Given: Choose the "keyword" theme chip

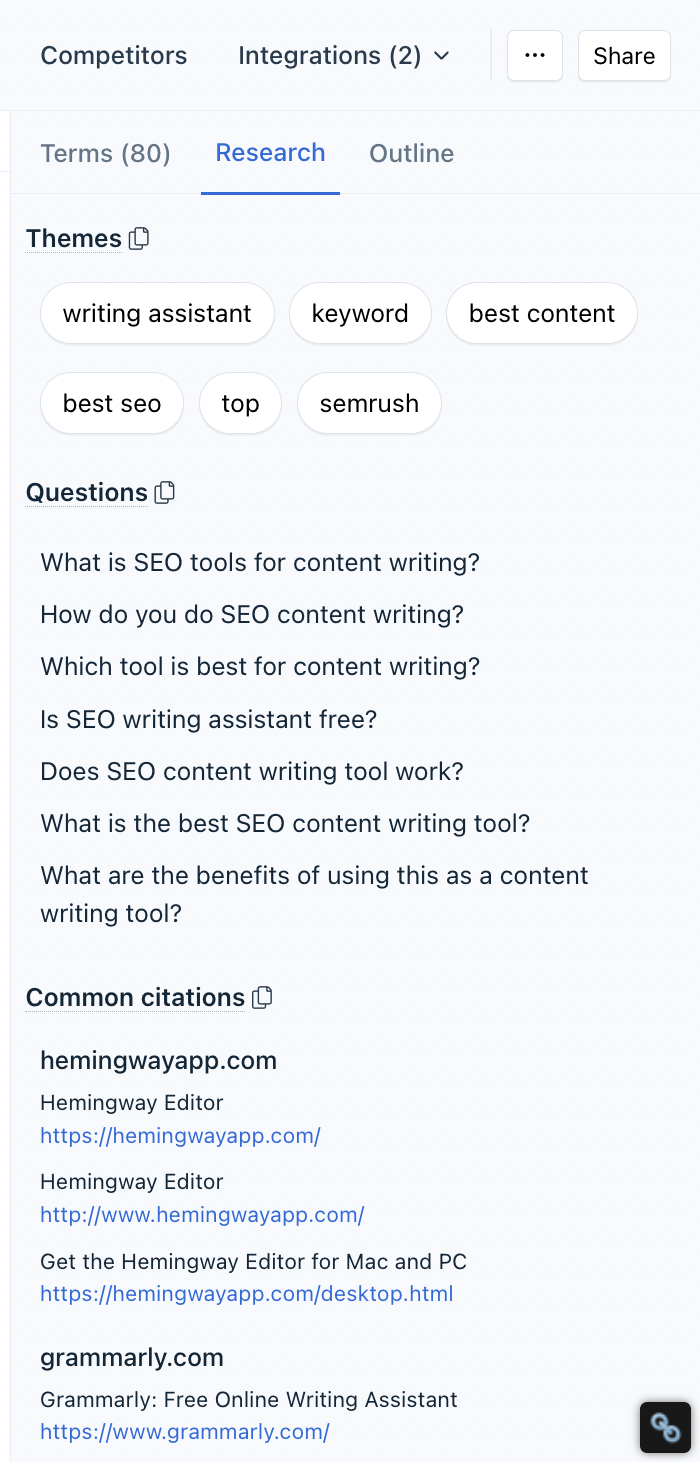Looking at the screenshot, I should [360, 314].
